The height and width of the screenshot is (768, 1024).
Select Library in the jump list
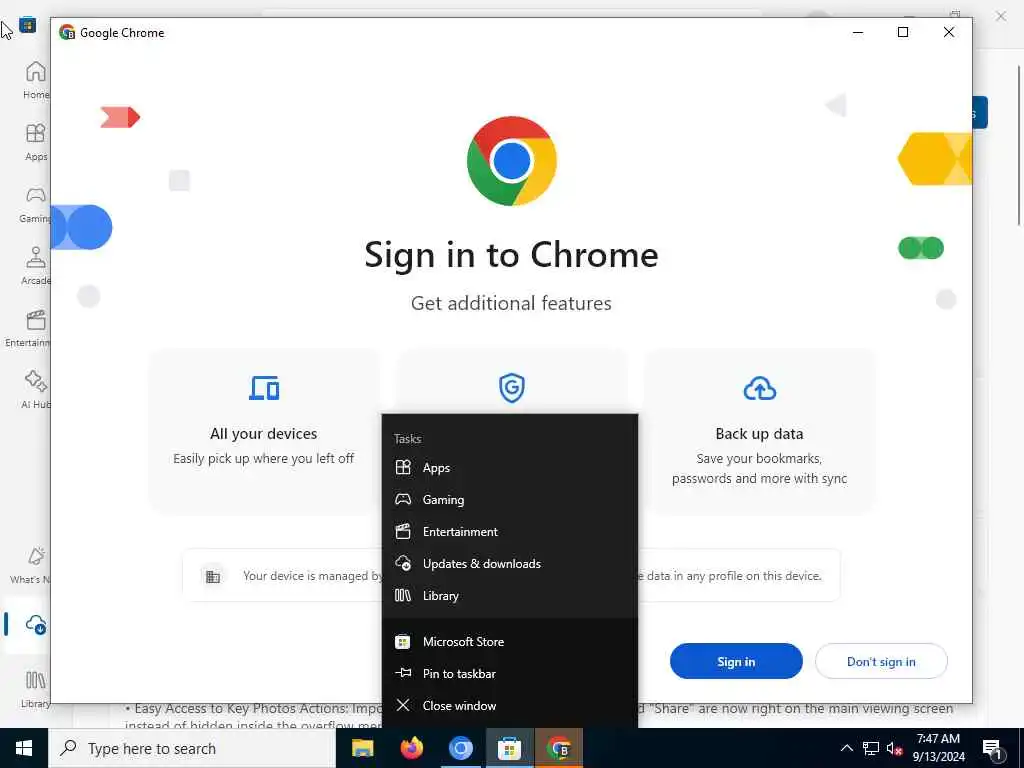point(509,596)
